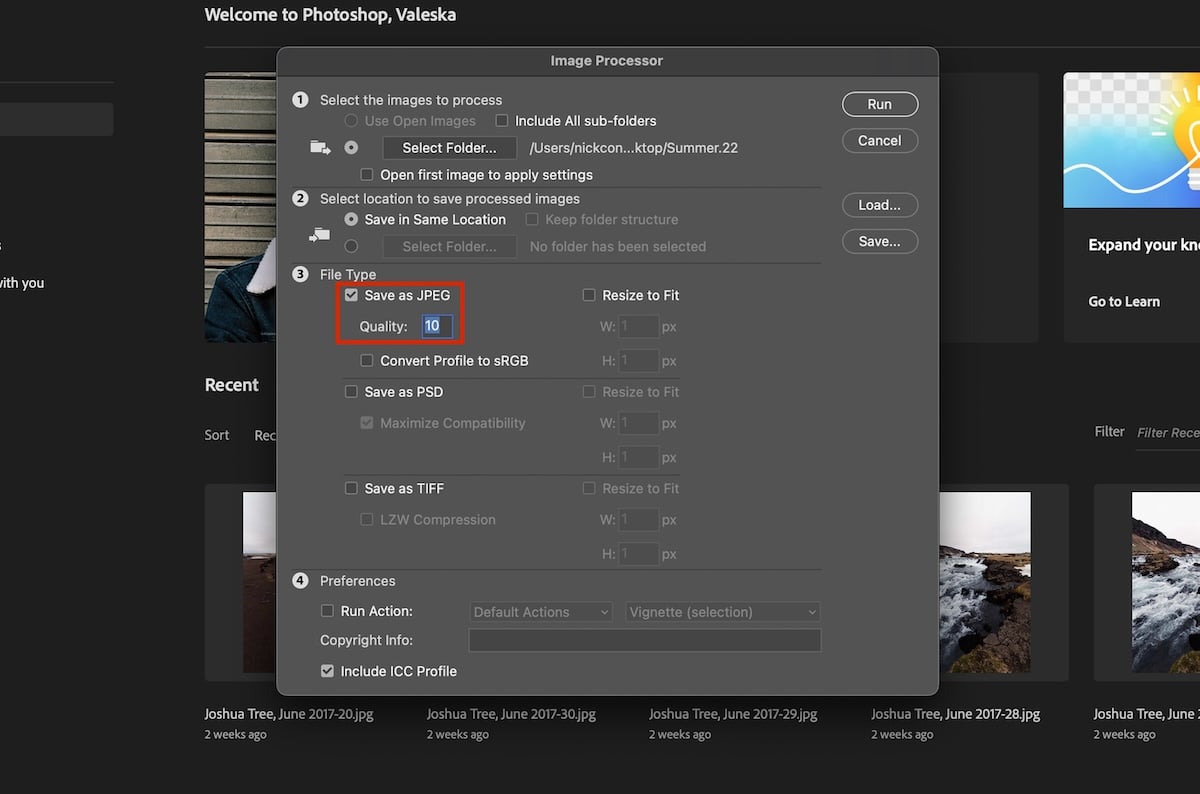Click the Run button

coord(879,104)
